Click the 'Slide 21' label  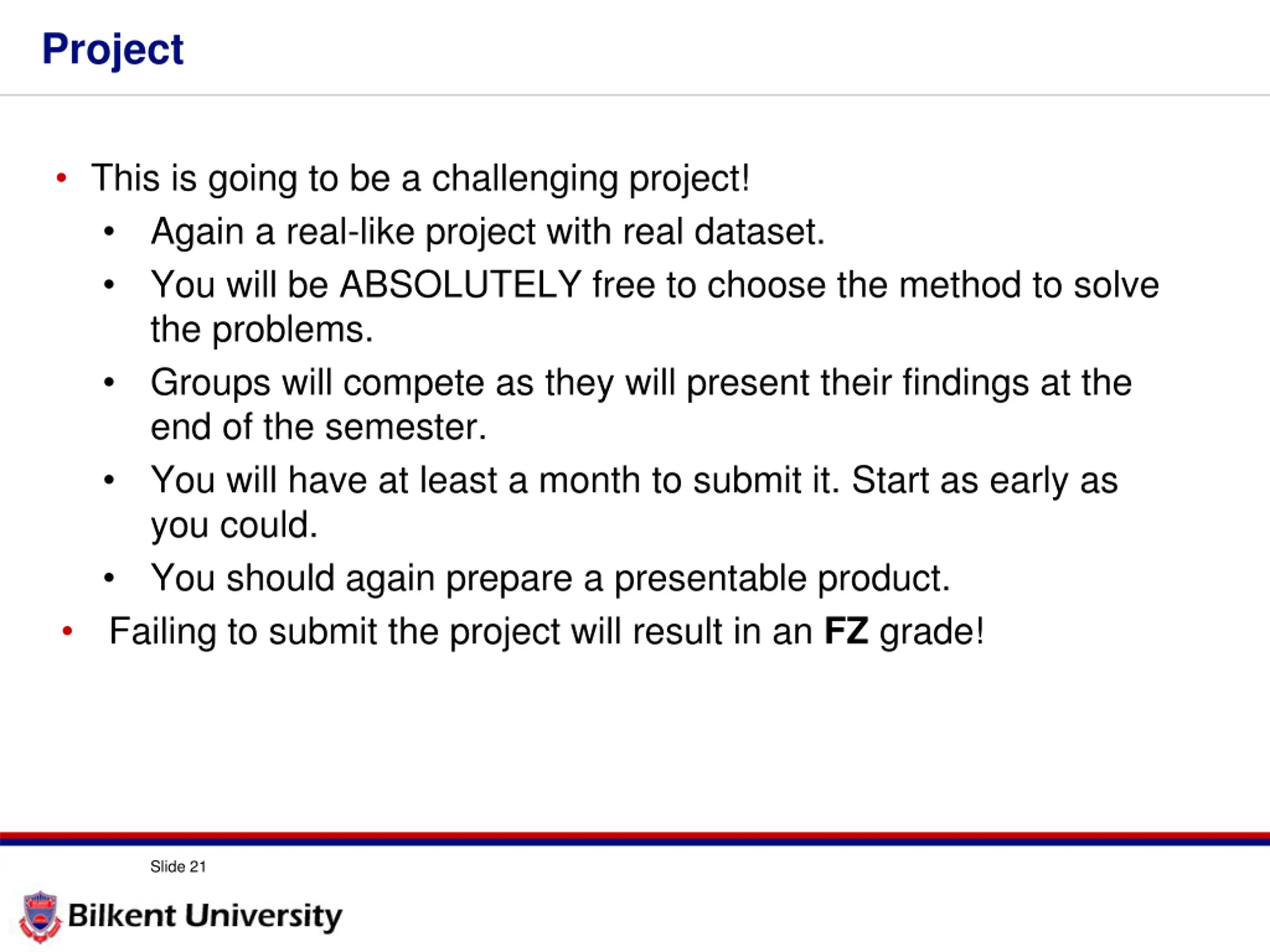pos(178,867)
